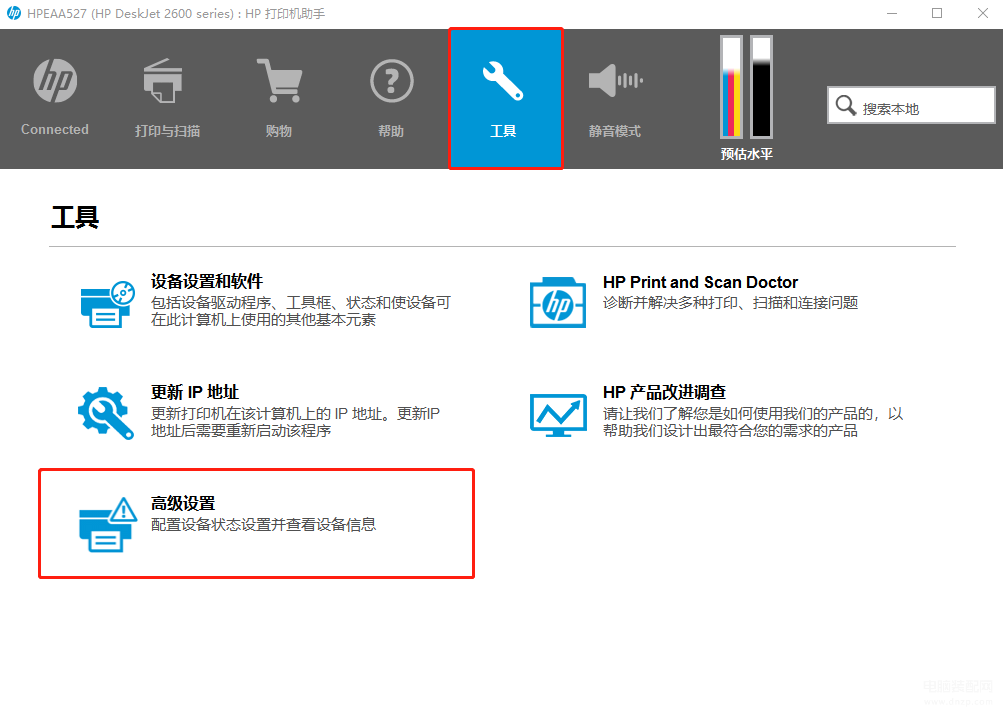The width and height of the screenshot is (1003, 715).
Task: Select the 静音模式 tab label
Action: coord(615,131)
